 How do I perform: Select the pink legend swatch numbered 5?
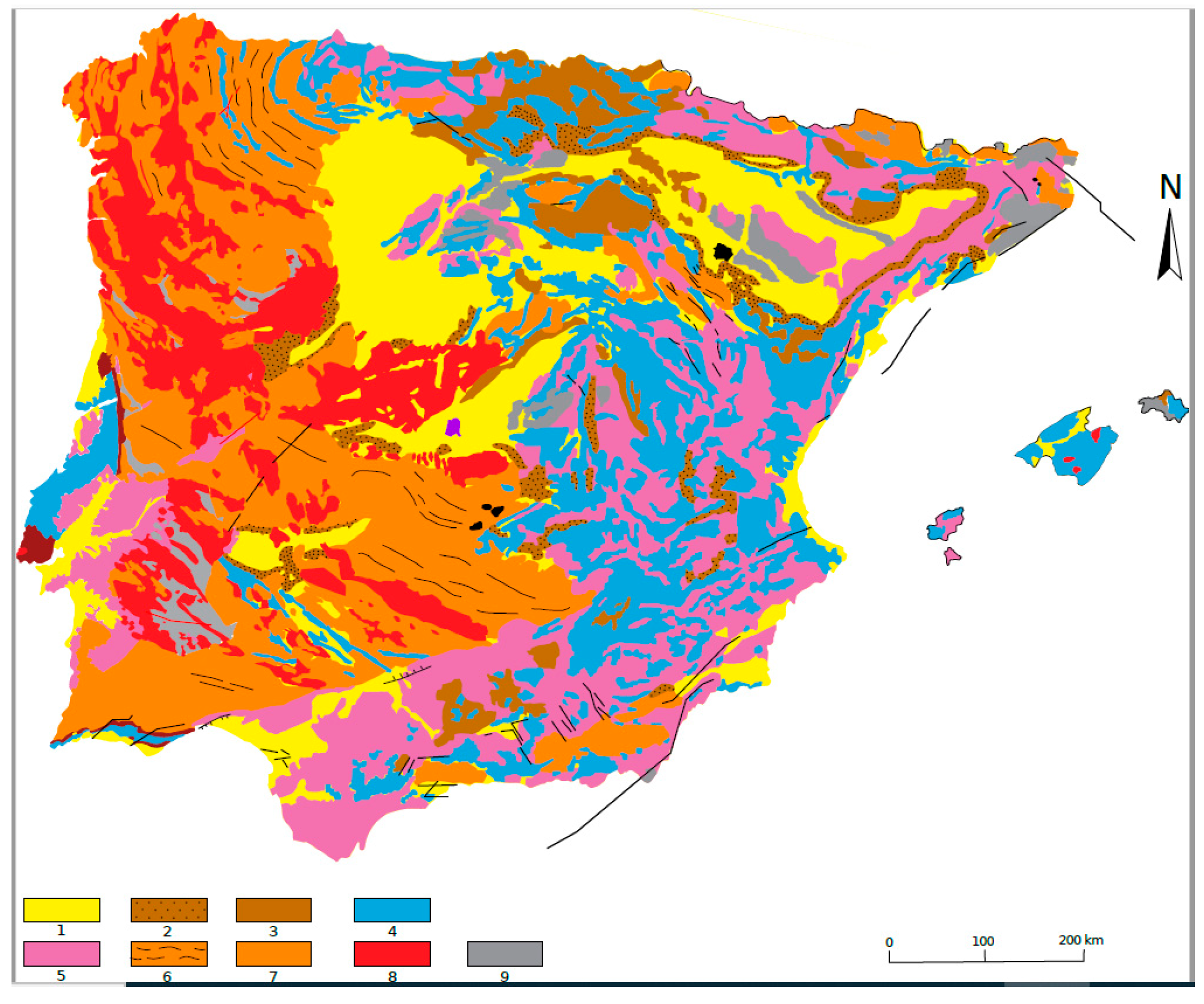(61, 954)
